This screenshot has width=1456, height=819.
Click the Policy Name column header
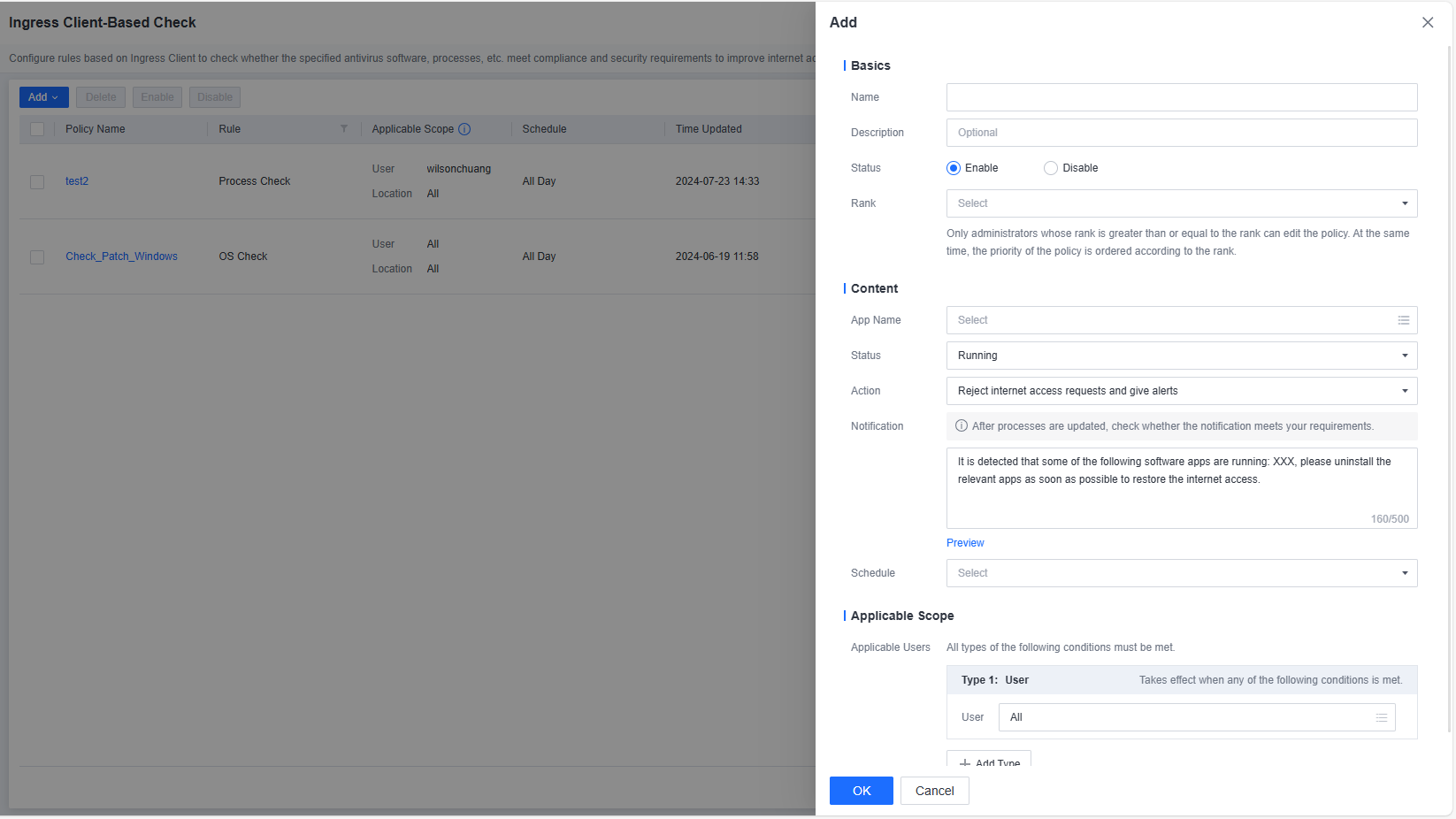pos(96,129)
